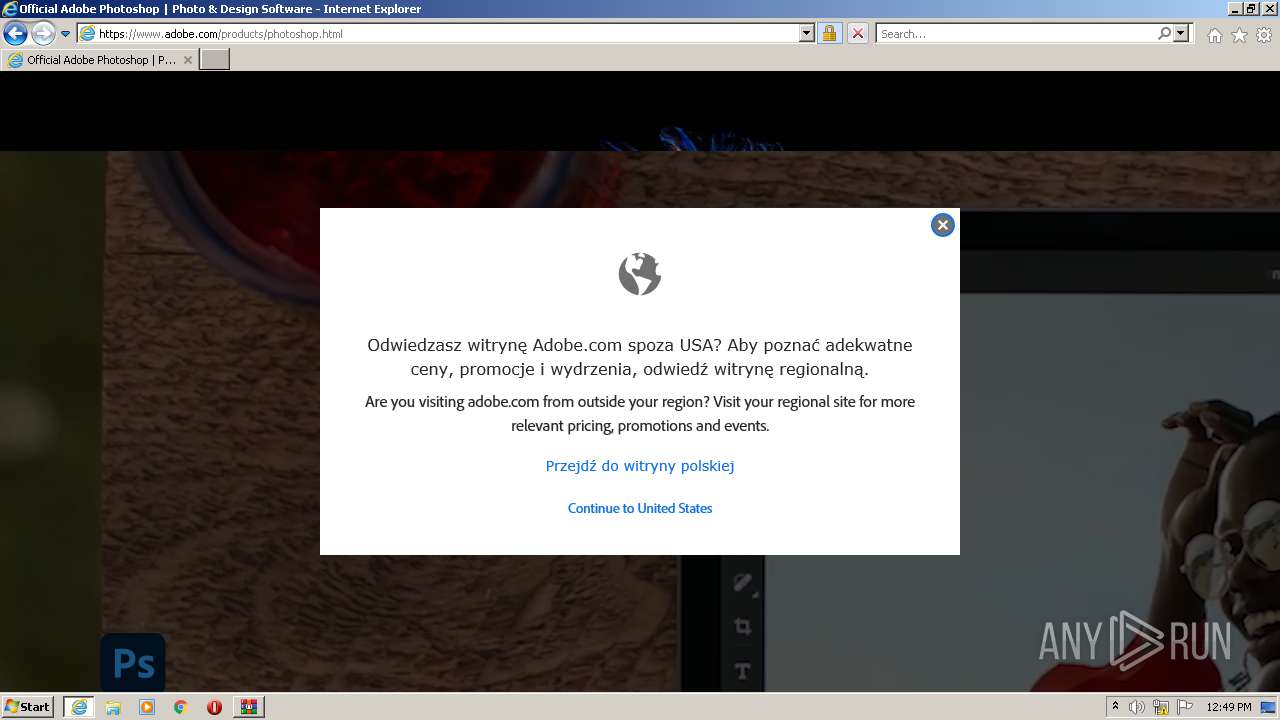Click the Photoshop Ps logo icon
The height and width of the screenshot is (720, 1280).
pos(132,663)
